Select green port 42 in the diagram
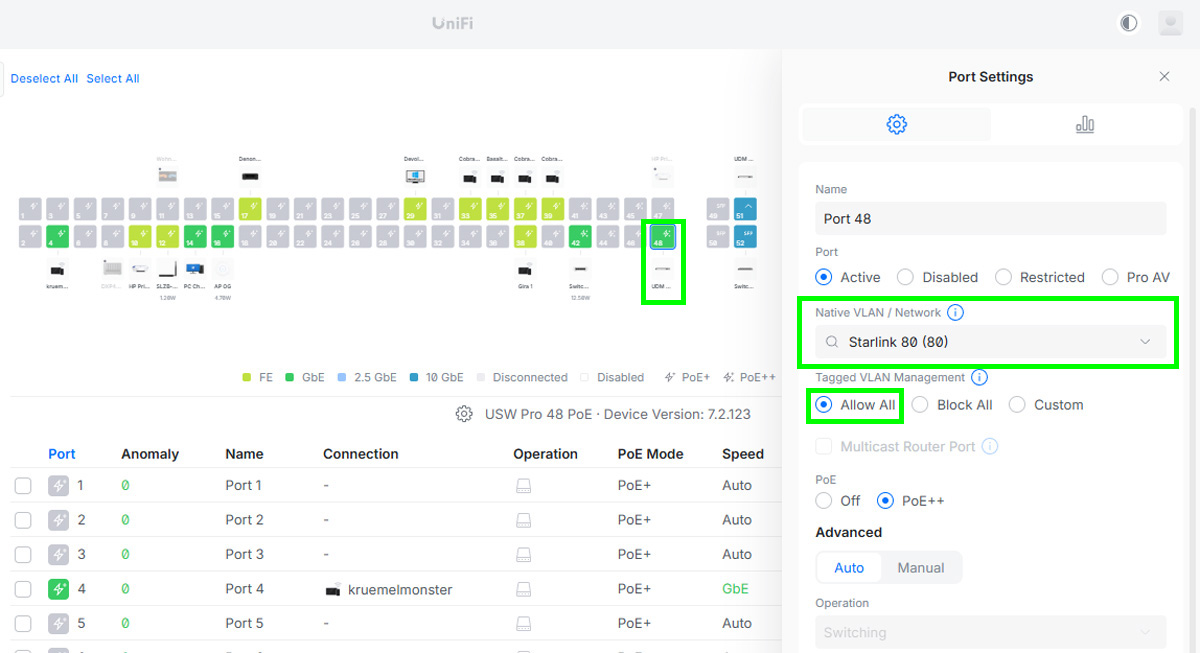 (x=577, y=237)
